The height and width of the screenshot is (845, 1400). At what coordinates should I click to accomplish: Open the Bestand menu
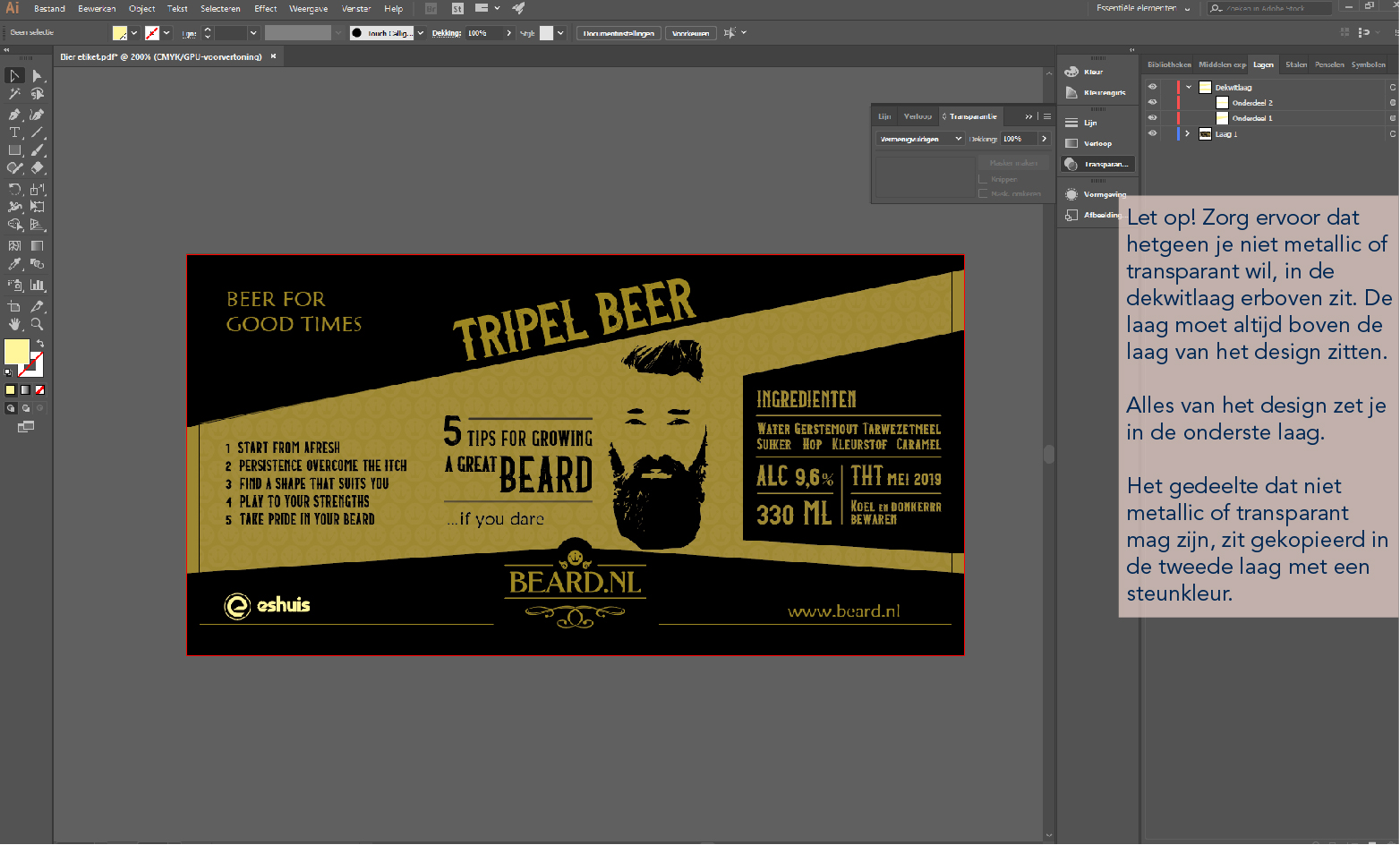(49, 8)
